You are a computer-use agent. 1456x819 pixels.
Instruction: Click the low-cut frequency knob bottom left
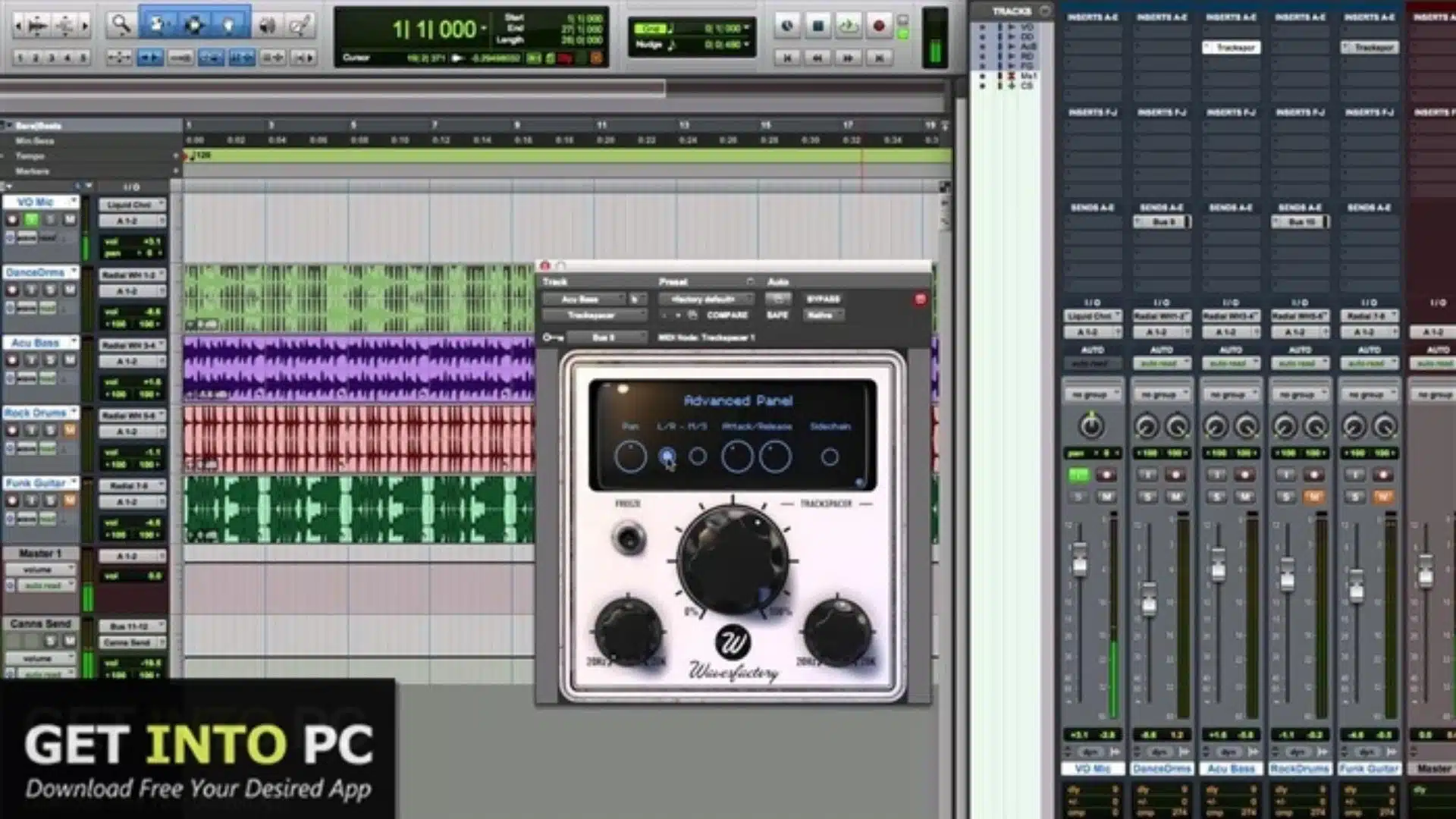click(x=629, y=631)
